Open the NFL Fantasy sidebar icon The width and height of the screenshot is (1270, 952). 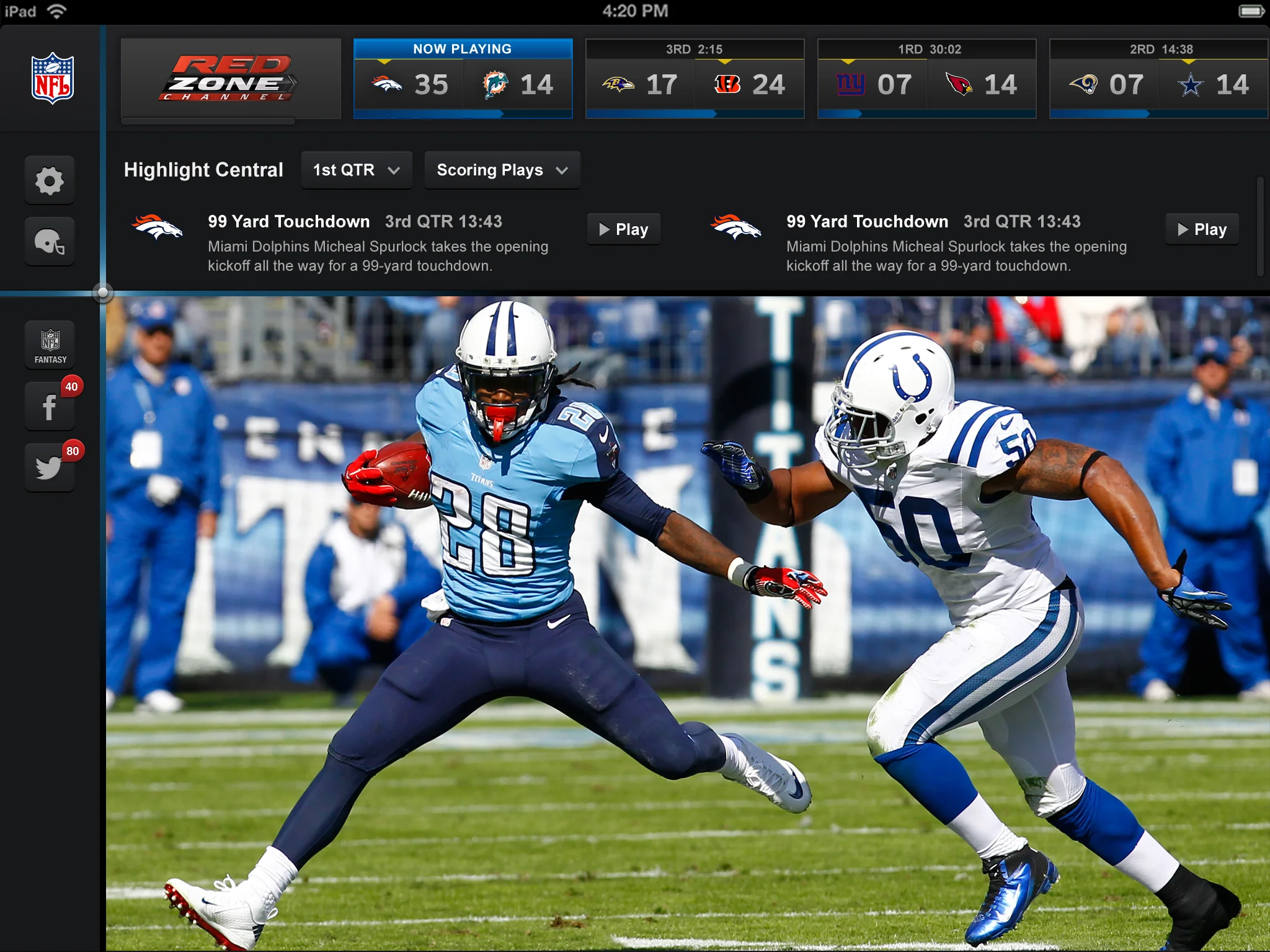click(50, 345)
